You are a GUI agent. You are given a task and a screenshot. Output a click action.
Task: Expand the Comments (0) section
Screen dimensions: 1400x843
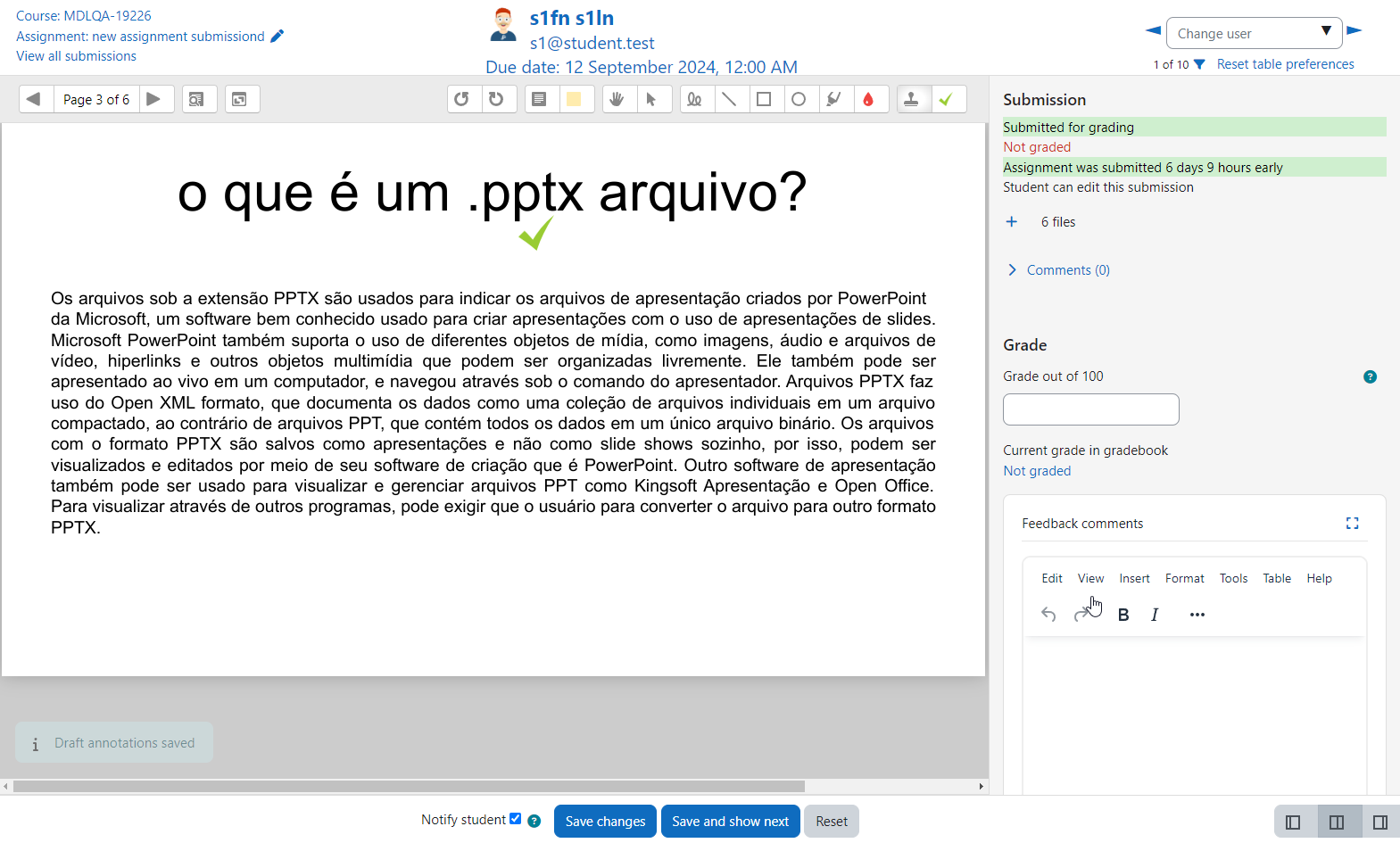tap(1068, 270)
